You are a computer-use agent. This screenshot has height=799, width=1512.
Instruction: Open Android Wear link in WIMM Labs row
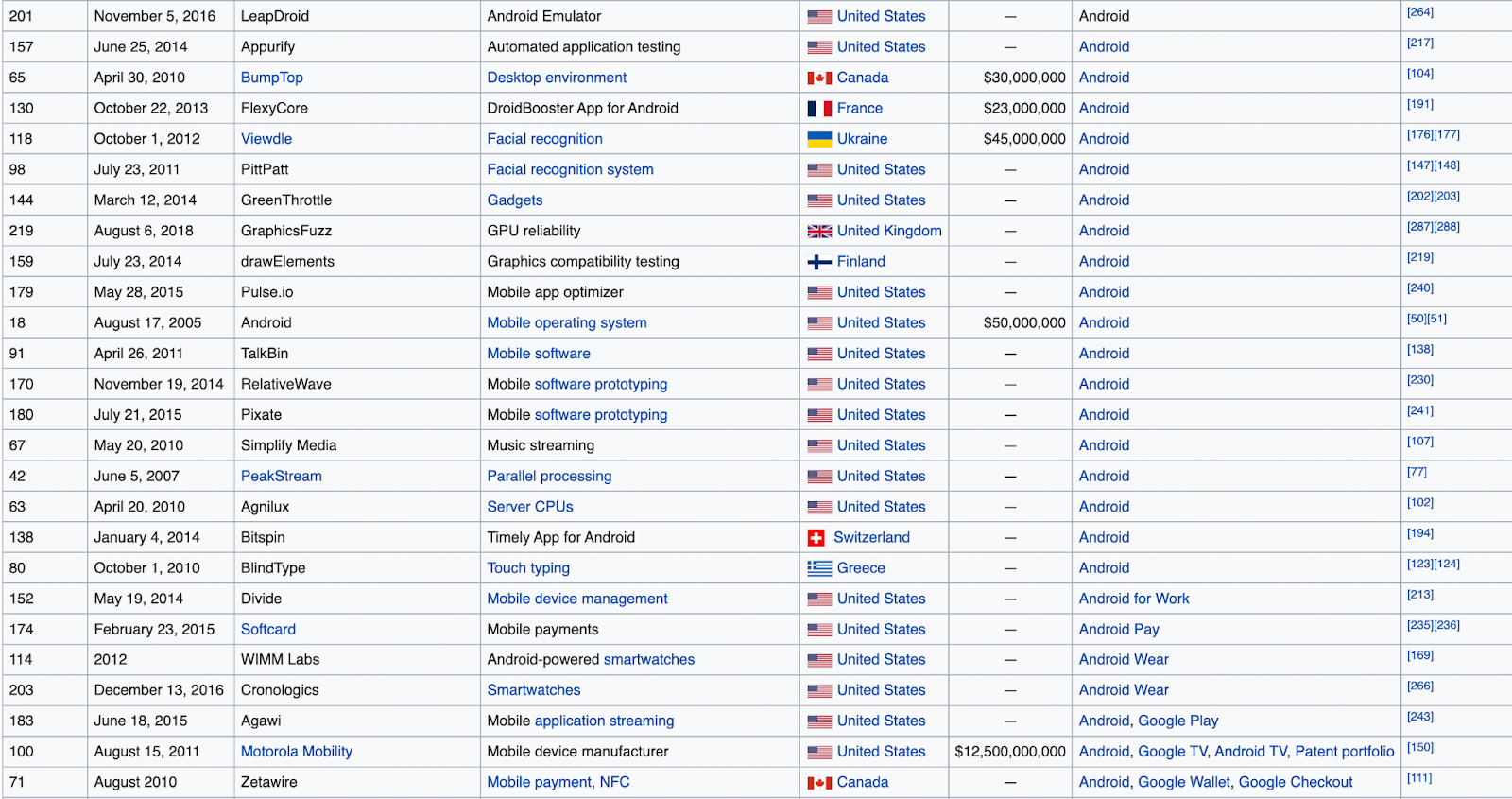(1124, 660)
